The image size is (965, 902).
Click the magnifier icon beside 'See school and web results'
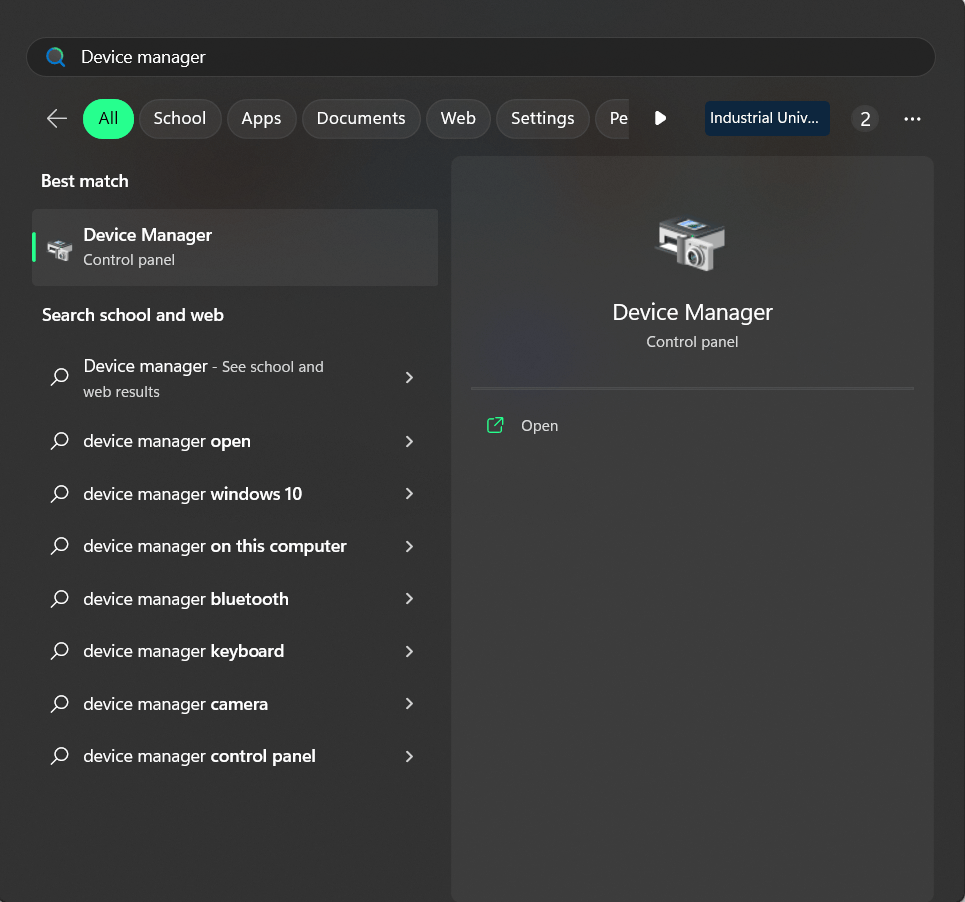pos(60,377)
